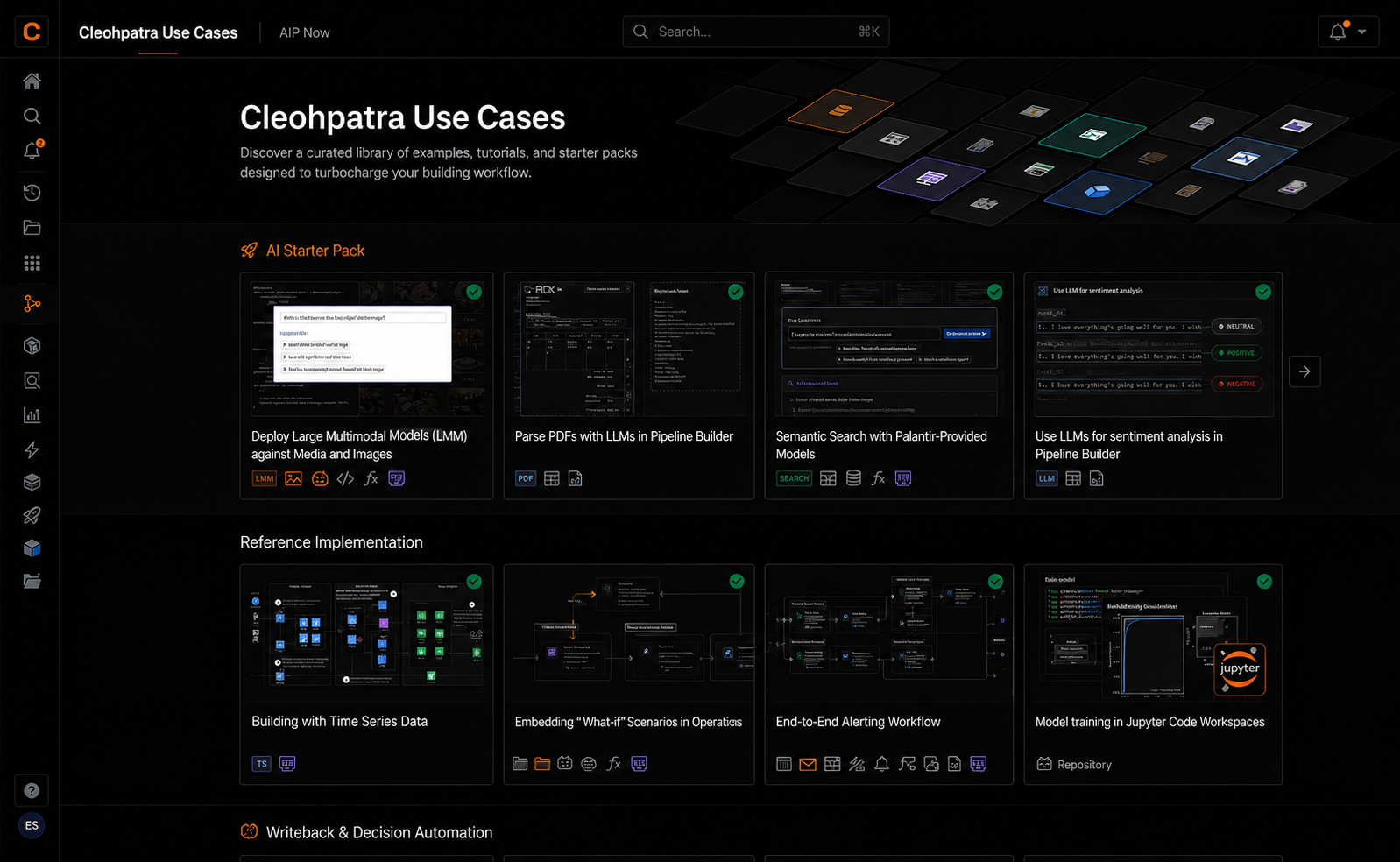This screenshot has width=1400, height=862.
Task: Click the orange C logo in the sidebar
Action: [32, 32]
